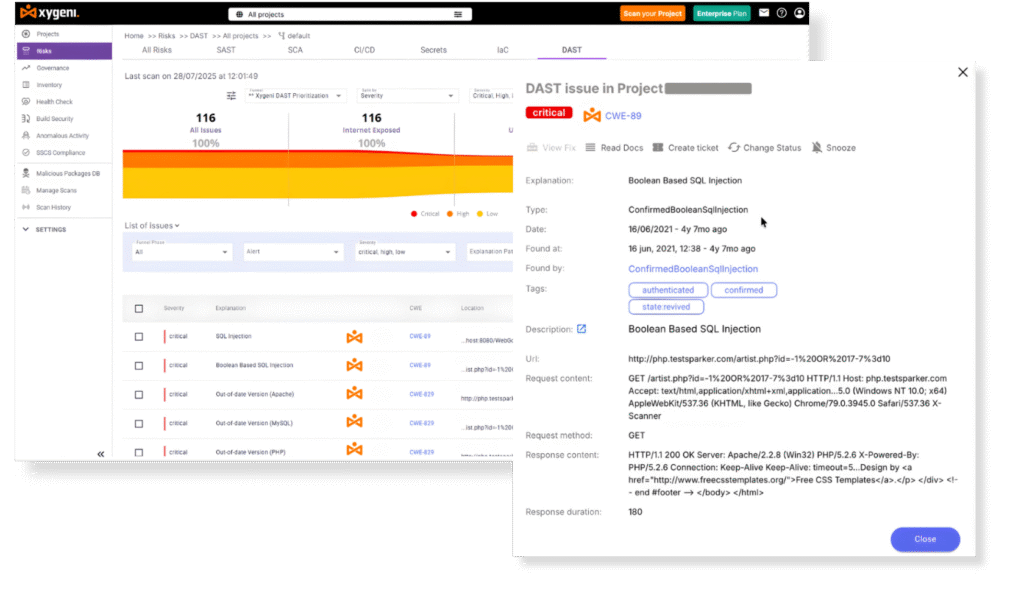Open the mail envelope icon in header

coord(763,13)
